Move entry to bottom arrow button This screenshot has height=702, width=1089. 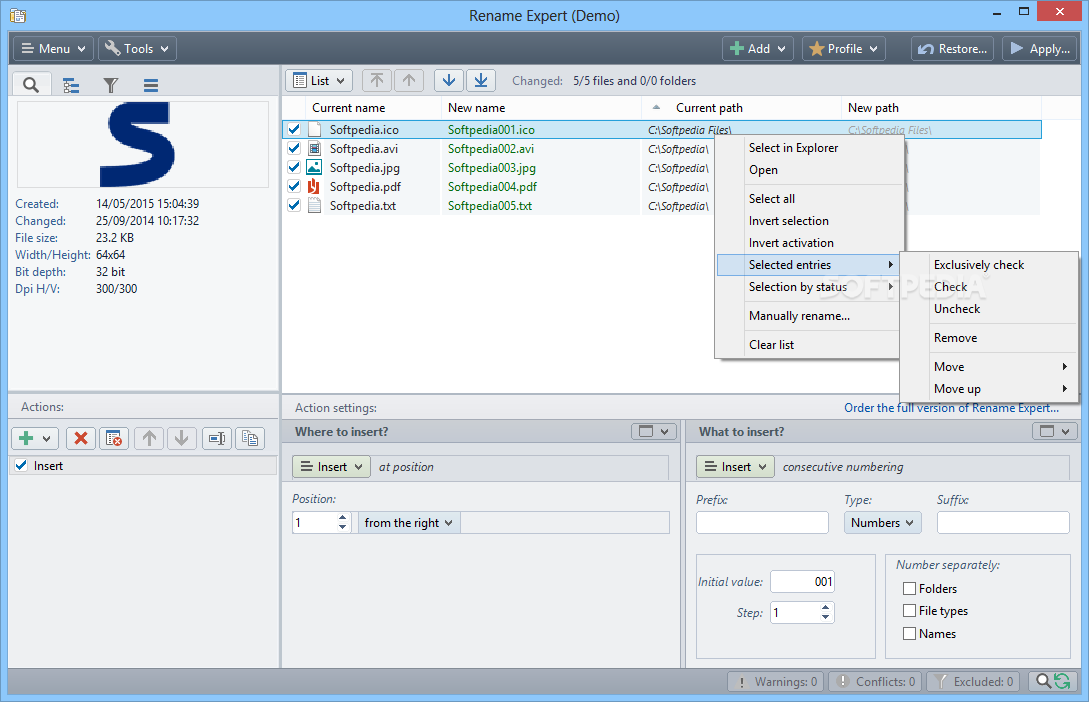(x=481, y=81)
